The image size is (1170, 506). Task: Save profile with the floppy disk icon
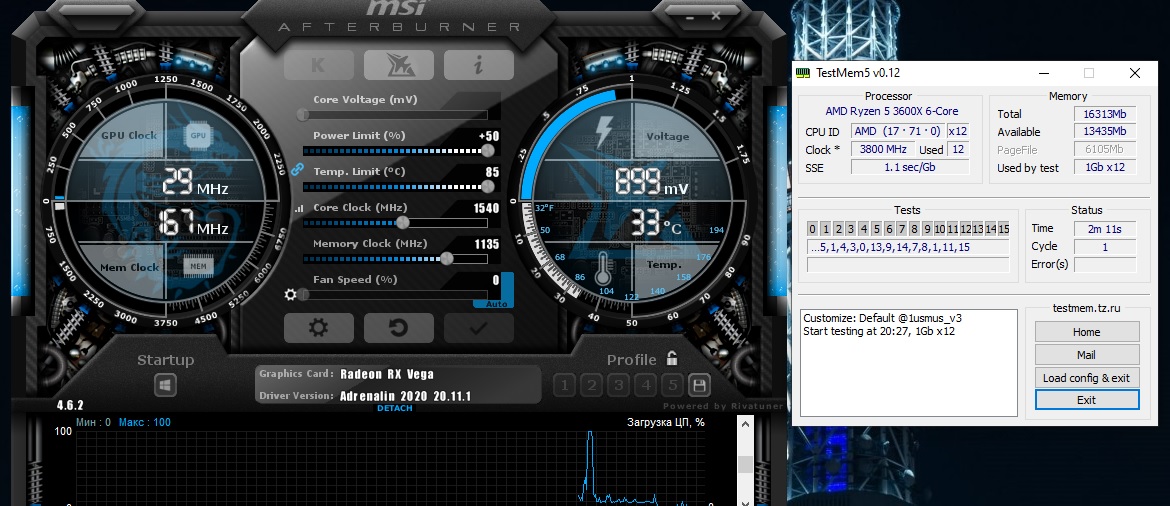699,385
